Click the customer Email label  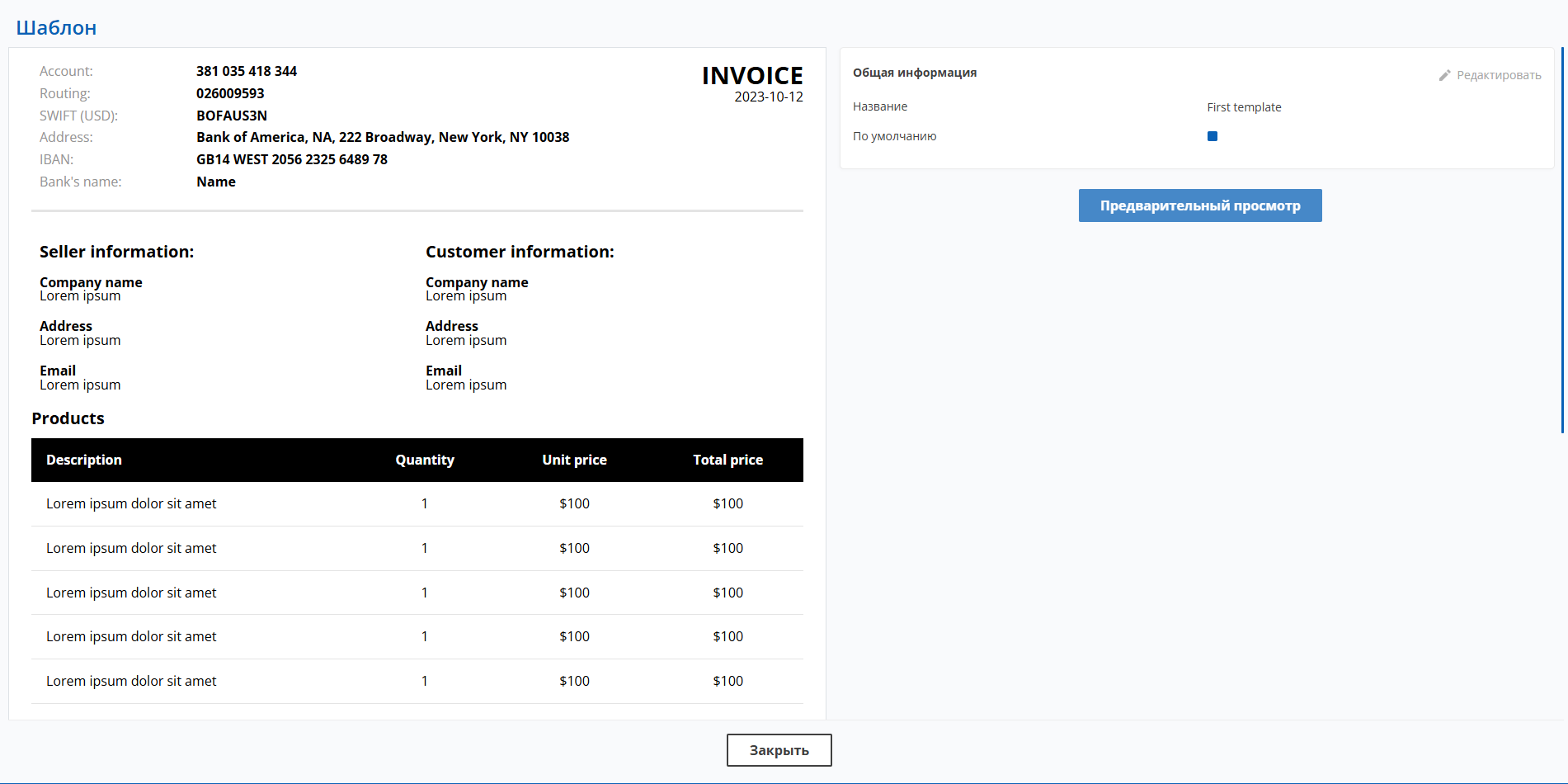point(444,371)
